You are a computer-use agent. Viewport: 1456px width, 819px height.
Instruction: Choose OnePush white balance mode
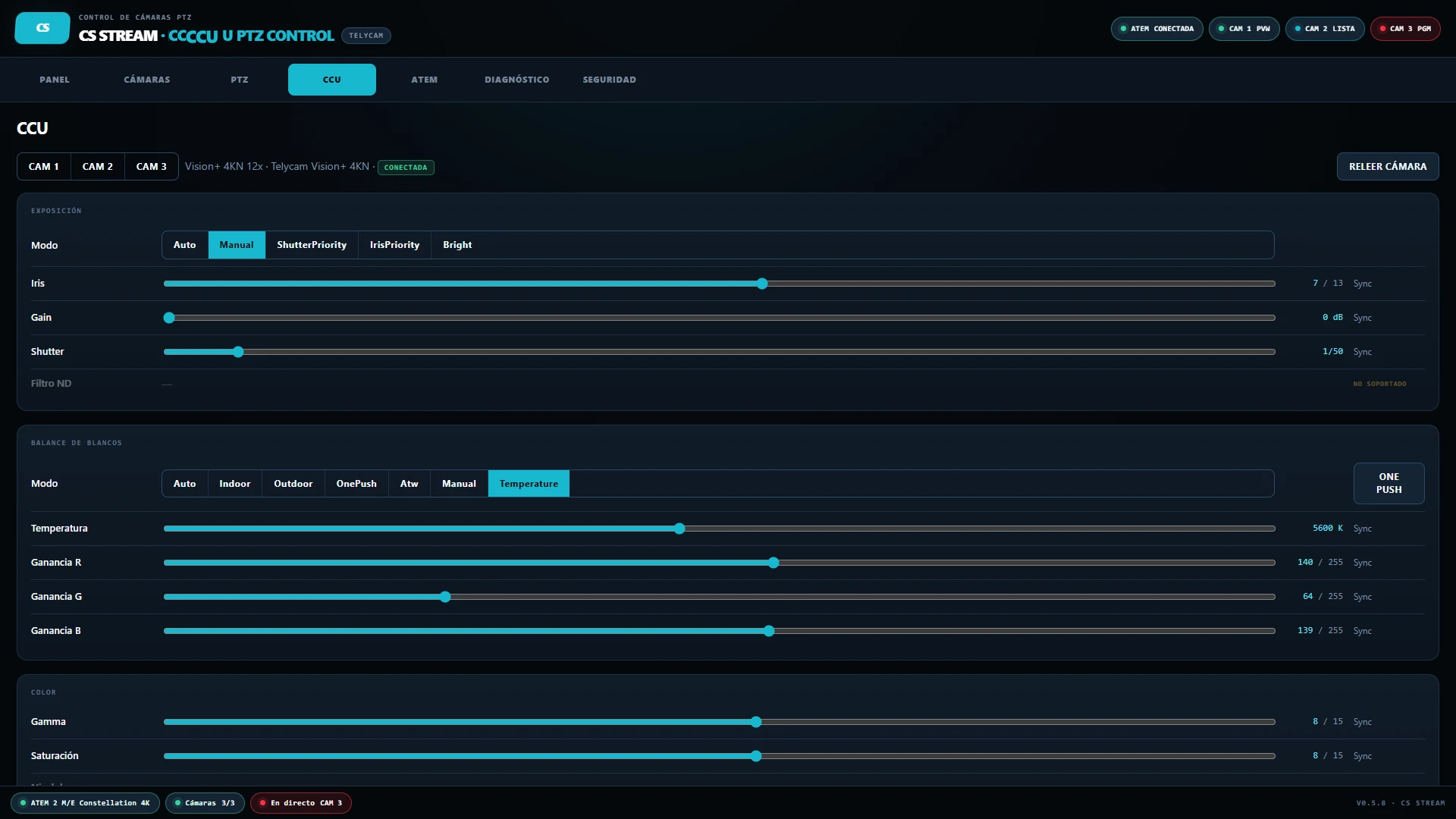356,484
